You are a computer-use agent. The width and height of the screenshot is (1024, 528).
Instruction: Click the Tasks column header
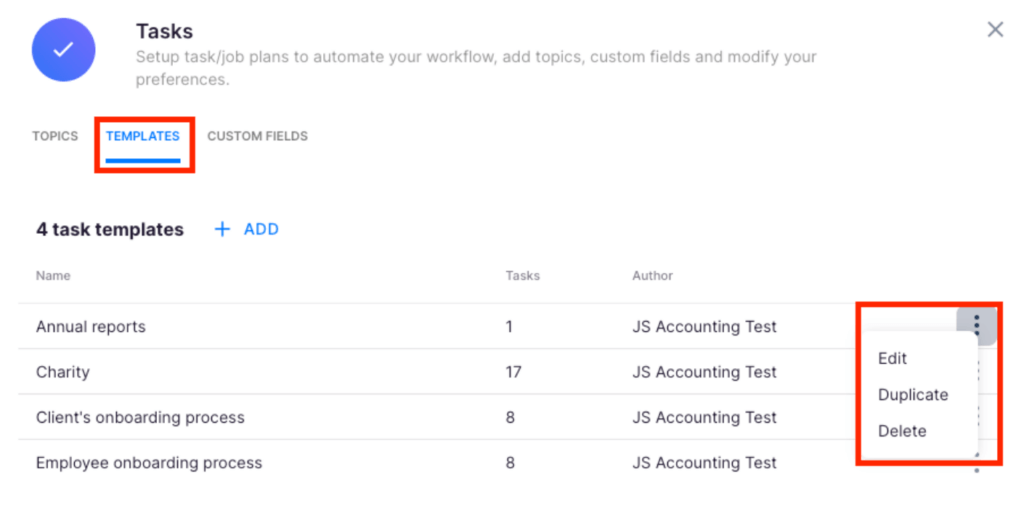coord(522,275)
